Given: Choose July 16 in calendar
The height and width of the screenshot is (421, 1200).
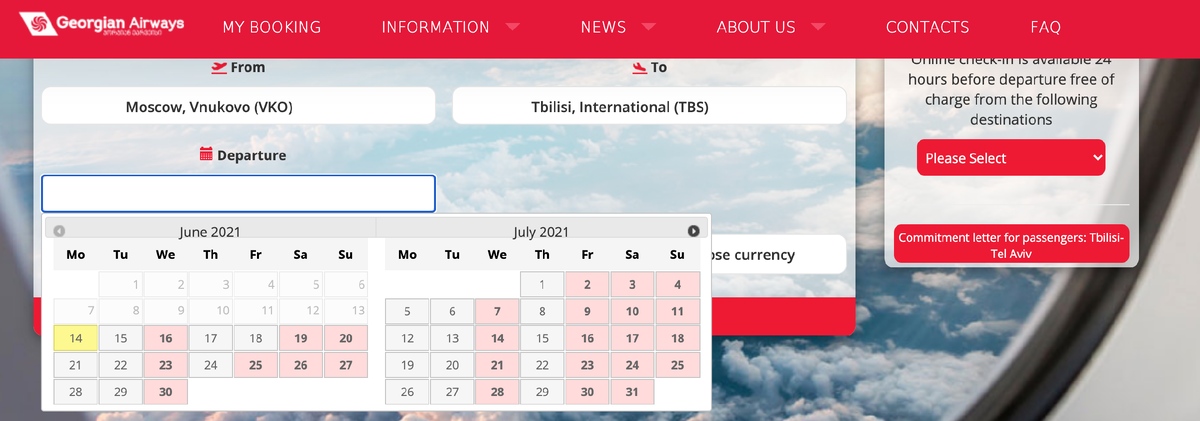Looking at the screenshot, I should pos(587,338).
